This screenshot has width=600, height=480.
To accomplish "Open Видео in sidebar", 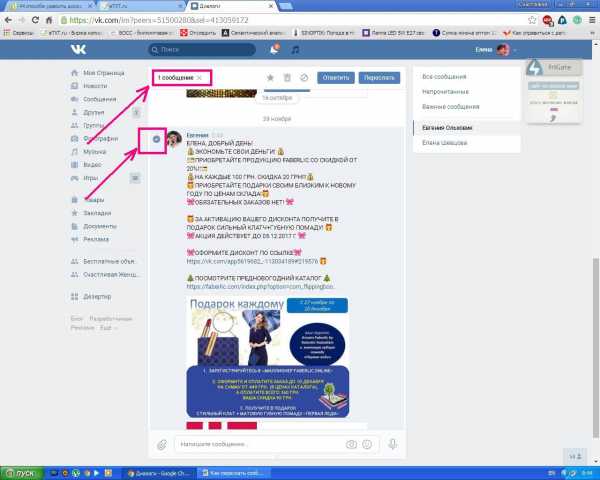I will [86, 165].
